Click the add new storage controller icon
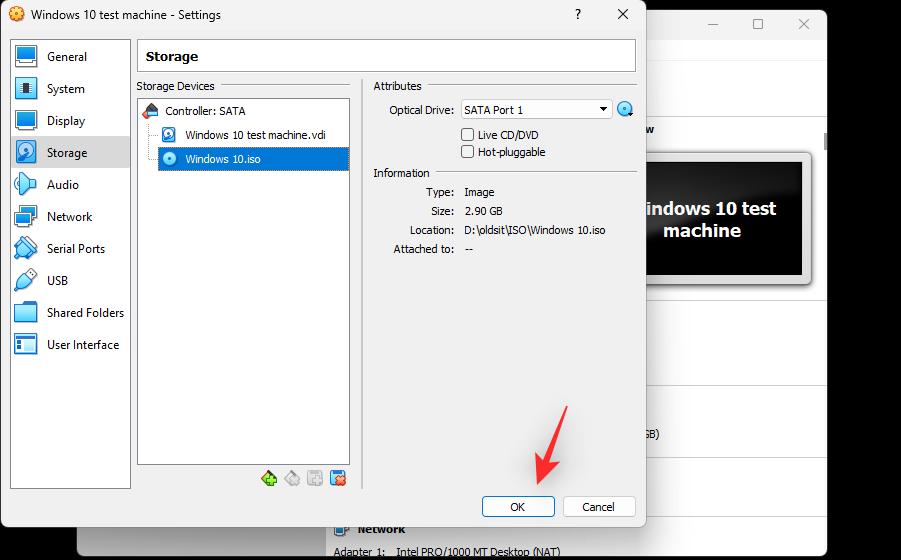901x560 pixels. pyautogui.click(x=269, y=478)
